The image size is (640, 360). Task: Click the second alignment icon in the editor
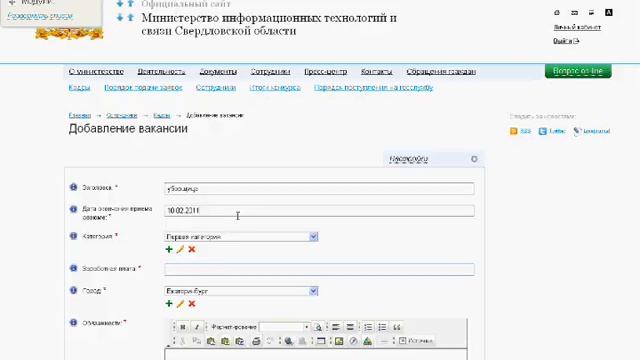point(350,327)
